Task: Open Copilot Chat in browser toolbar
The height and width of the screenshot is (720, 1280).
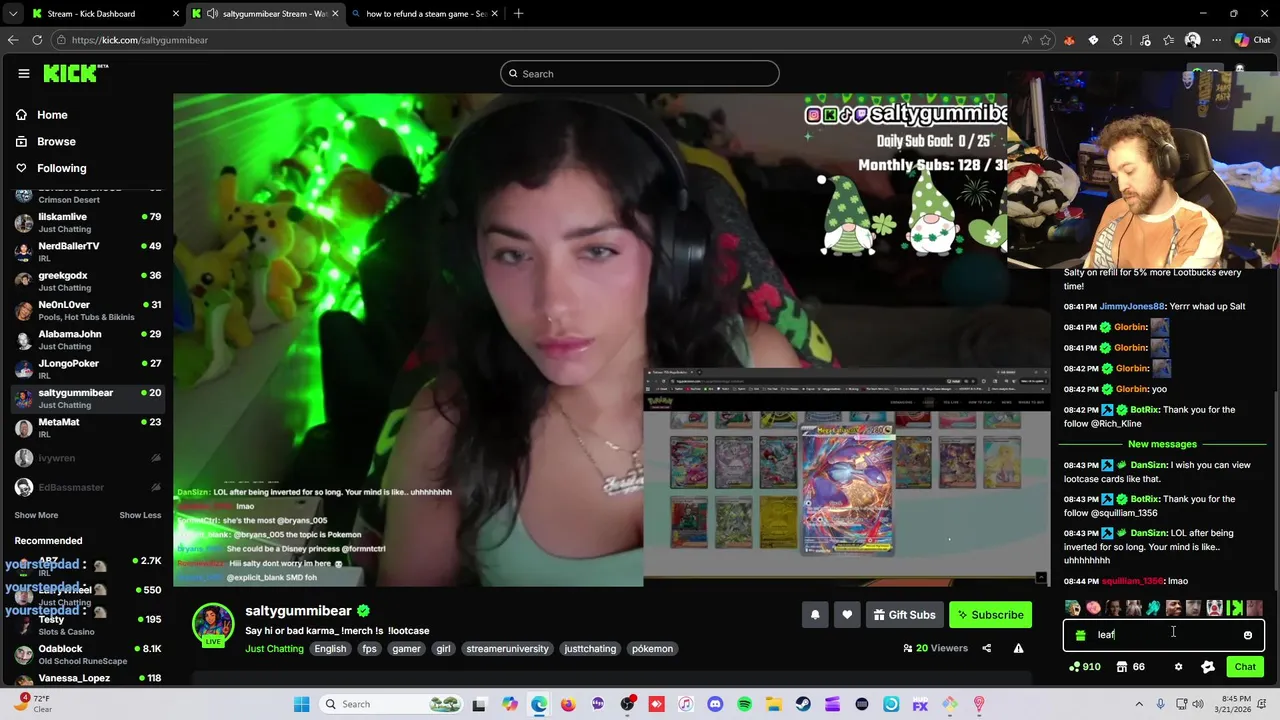Action: point(1252,40)
